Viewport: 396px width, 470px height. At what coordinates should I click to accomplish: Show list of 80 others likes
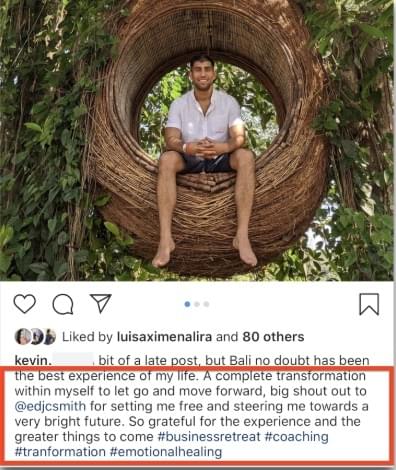click(273, 337)
